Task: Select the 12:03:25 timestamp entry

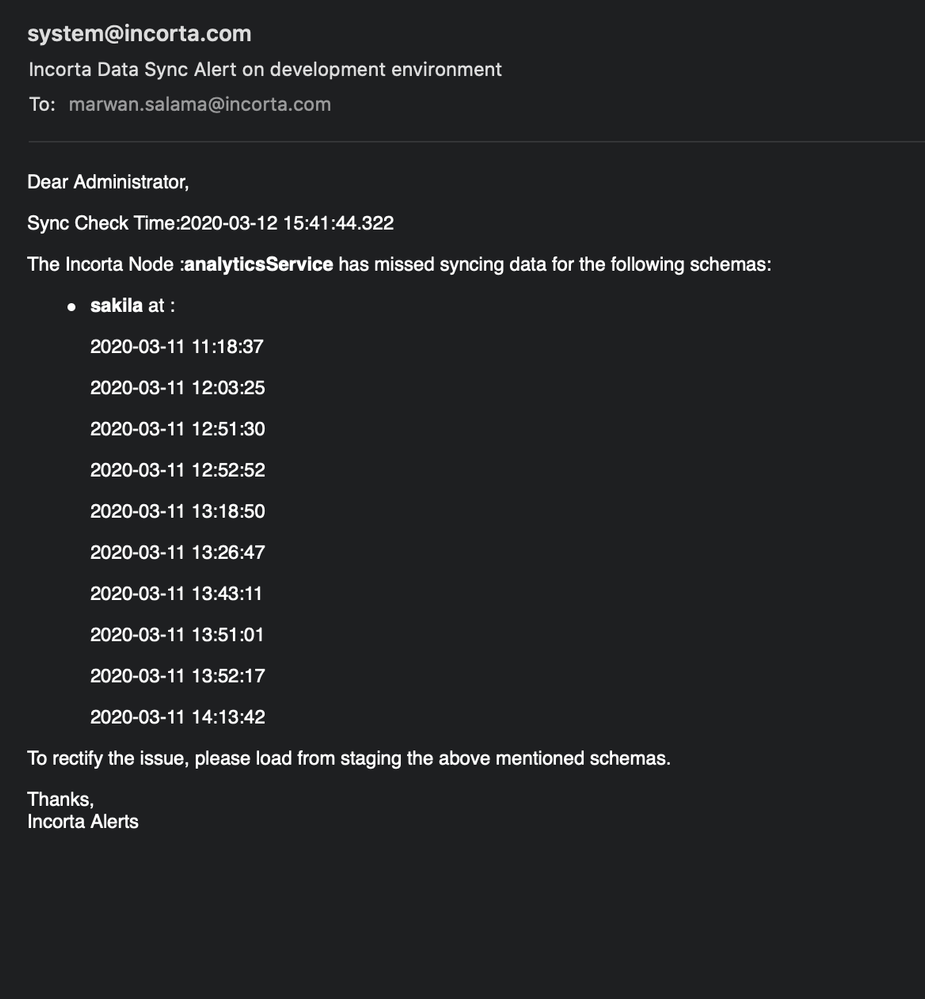Action: click(x=177, y=388)
